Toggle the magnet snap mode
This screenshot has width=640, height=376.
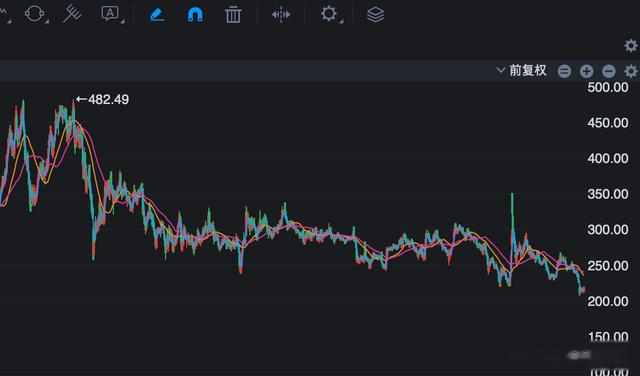click(195, 14)
